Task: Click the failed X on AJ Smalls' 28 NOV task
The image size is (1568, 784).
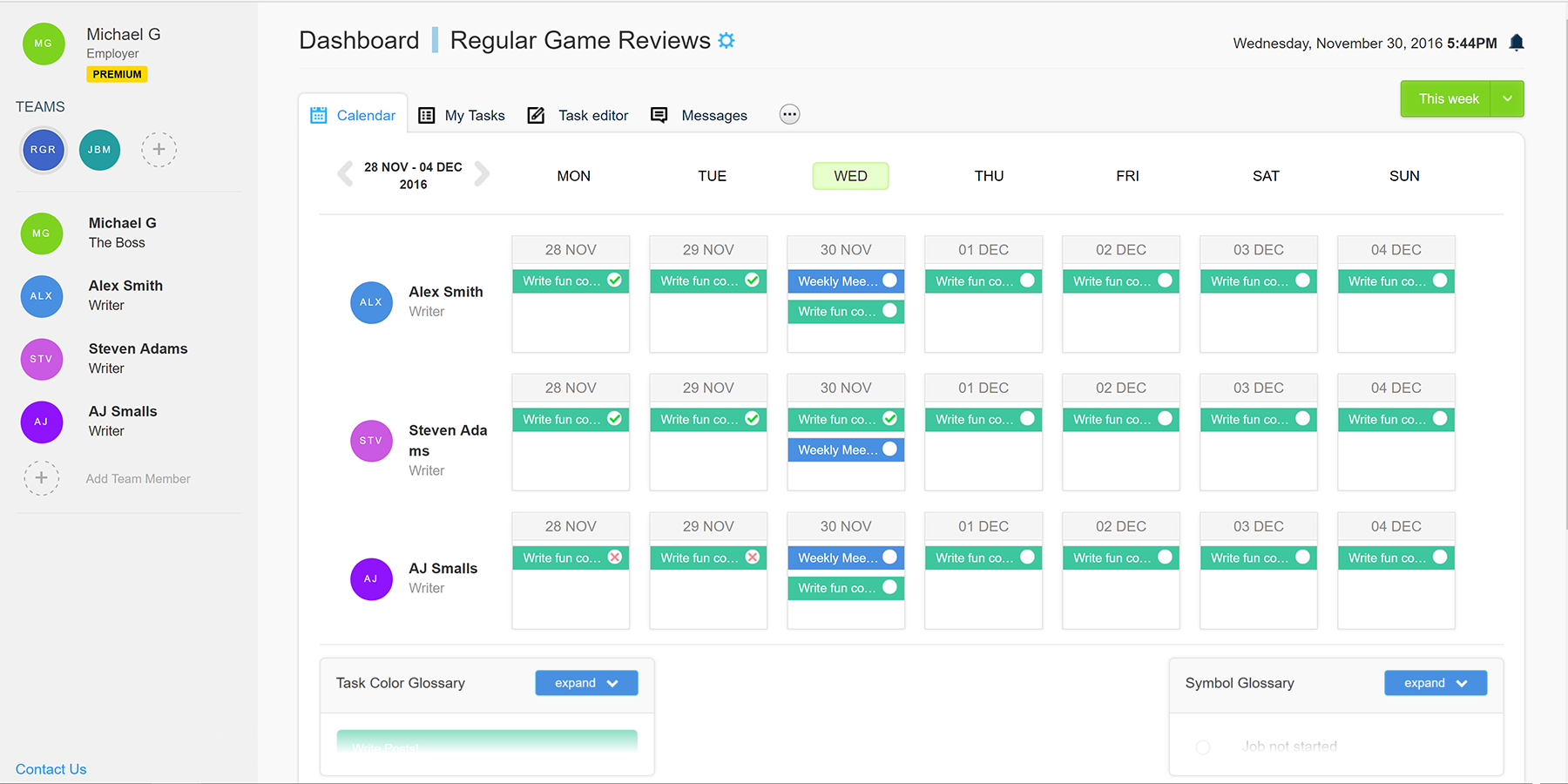Action: 615,557
